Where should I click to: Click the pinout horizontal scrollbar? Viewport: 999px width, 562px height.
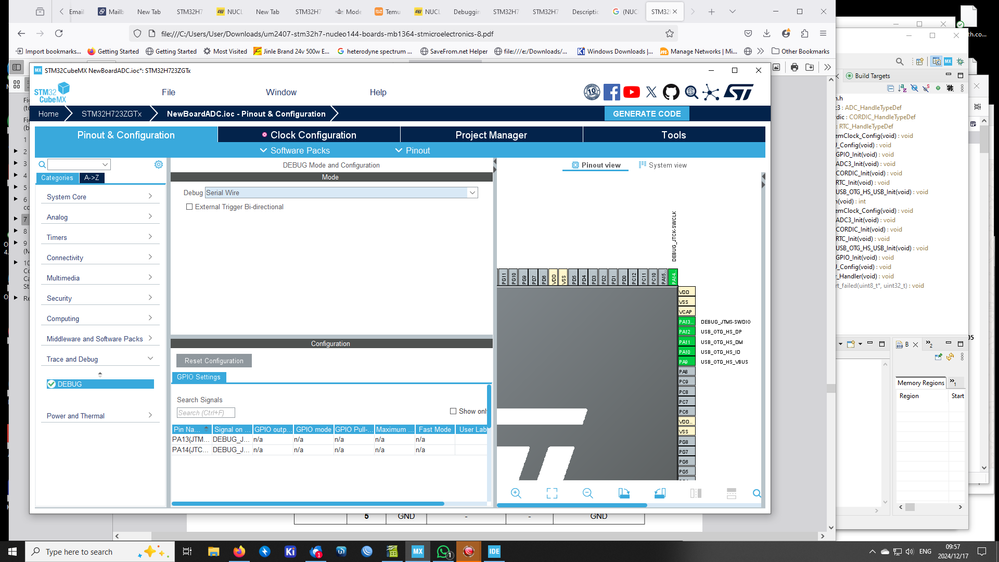[571, 505]
